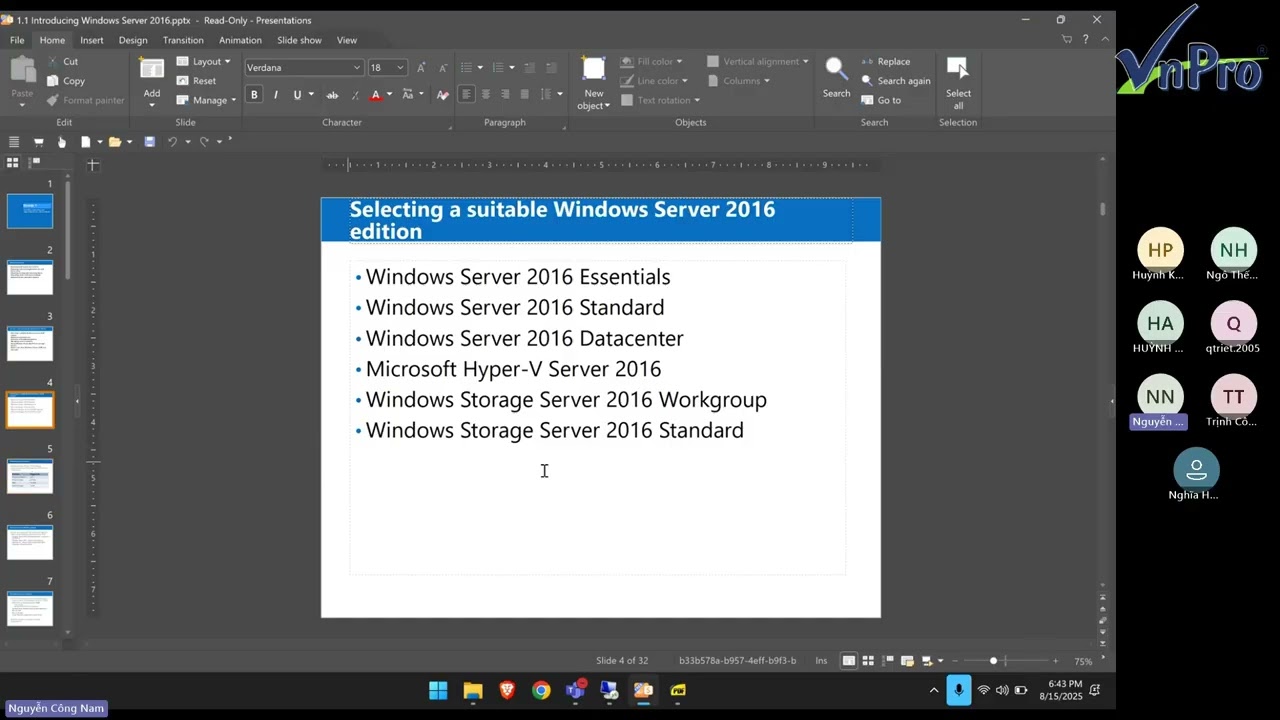
Task: Open a file with the folder icon
Action: (x=115, y=142)
